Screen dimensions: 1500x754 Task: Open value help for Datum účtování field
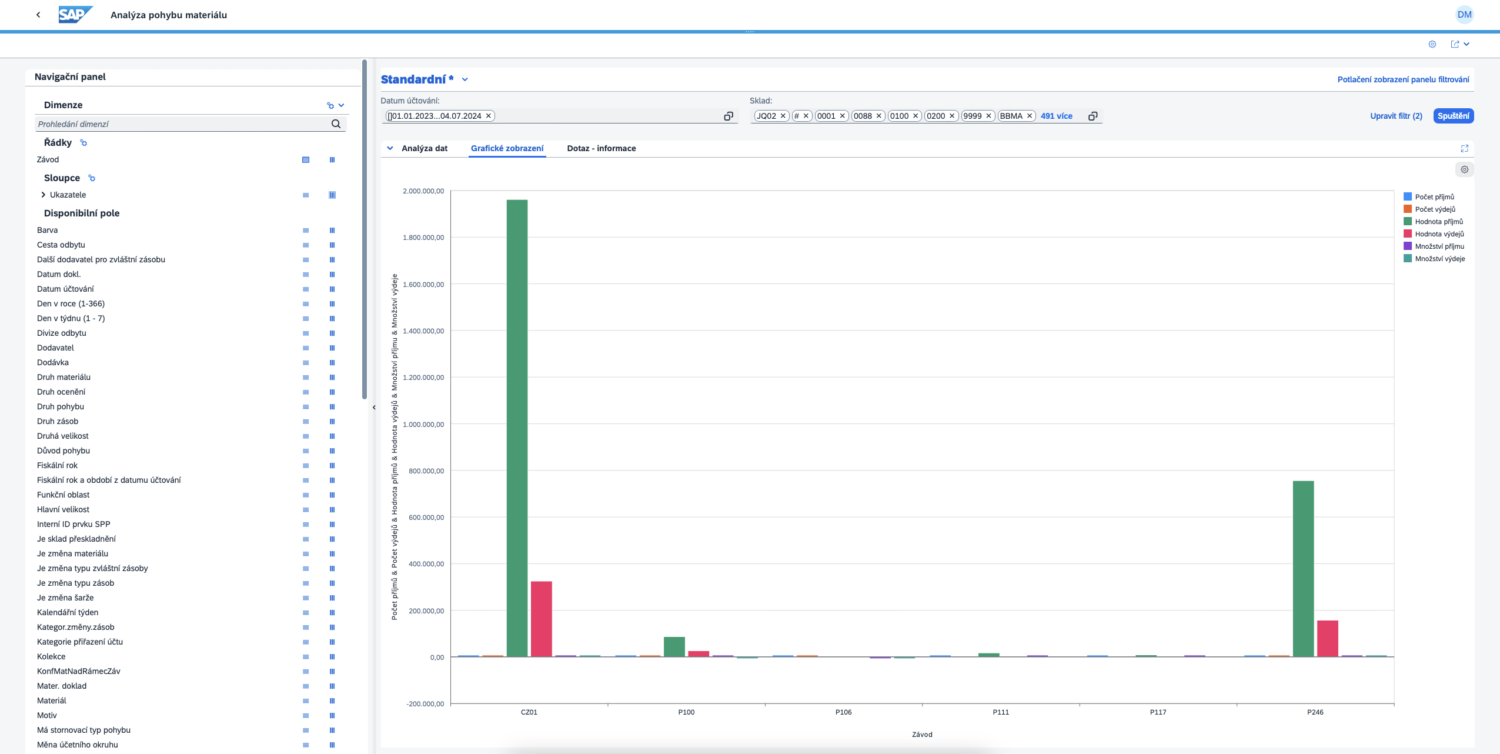[x=729, y=116]
